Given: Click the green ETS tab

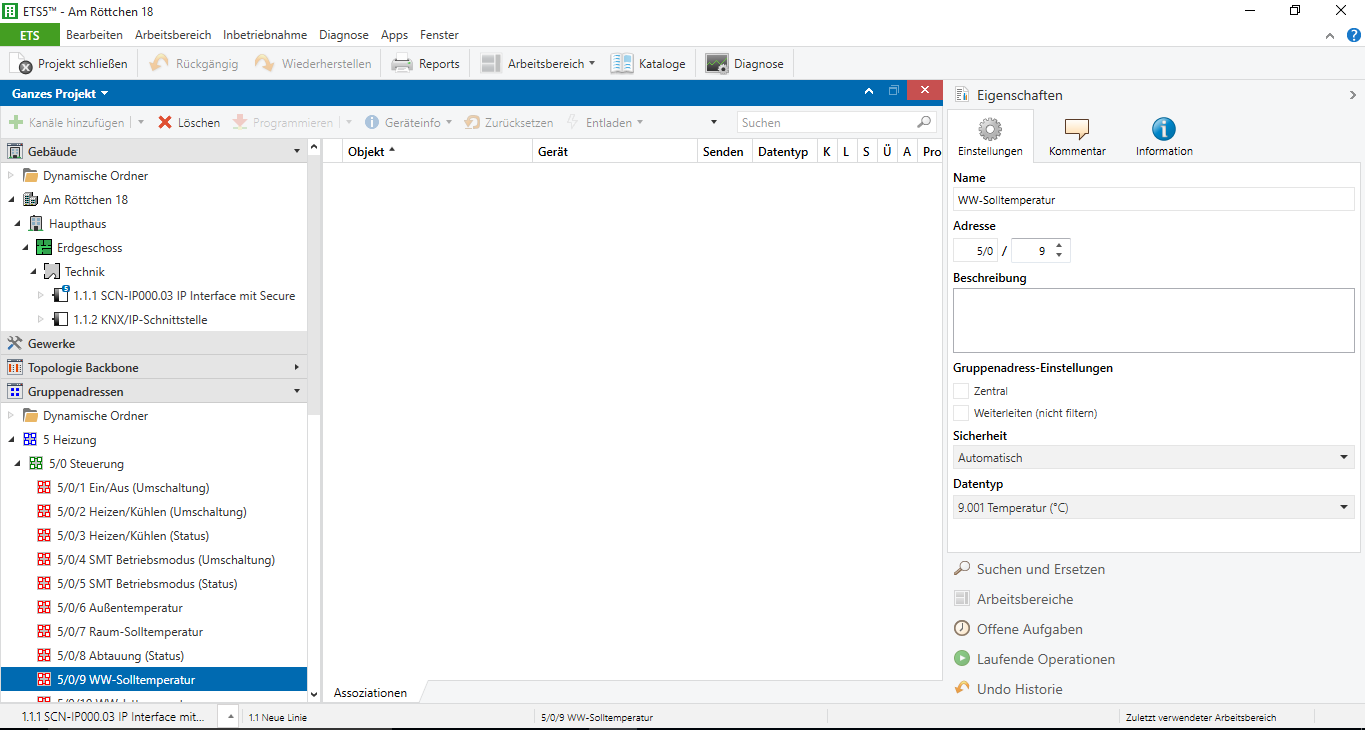Looking at the screenshot, I should pos(30,35).
